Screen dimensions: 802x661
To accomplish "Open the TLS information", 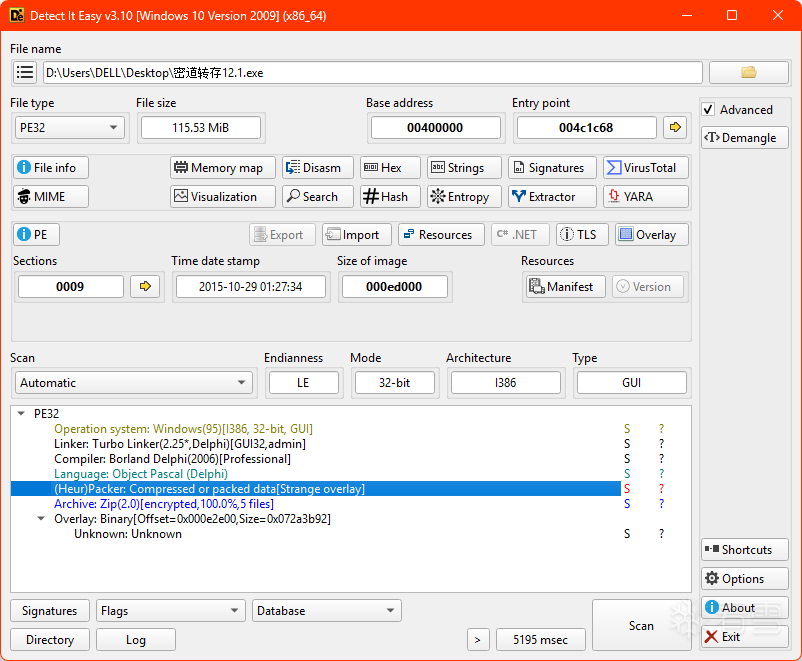I will 583,235.
